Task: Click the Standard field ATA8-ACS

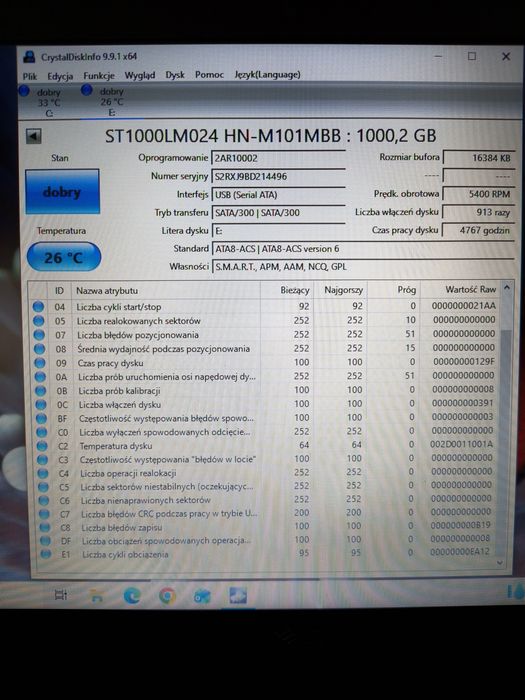Action: tap(362, 249)
